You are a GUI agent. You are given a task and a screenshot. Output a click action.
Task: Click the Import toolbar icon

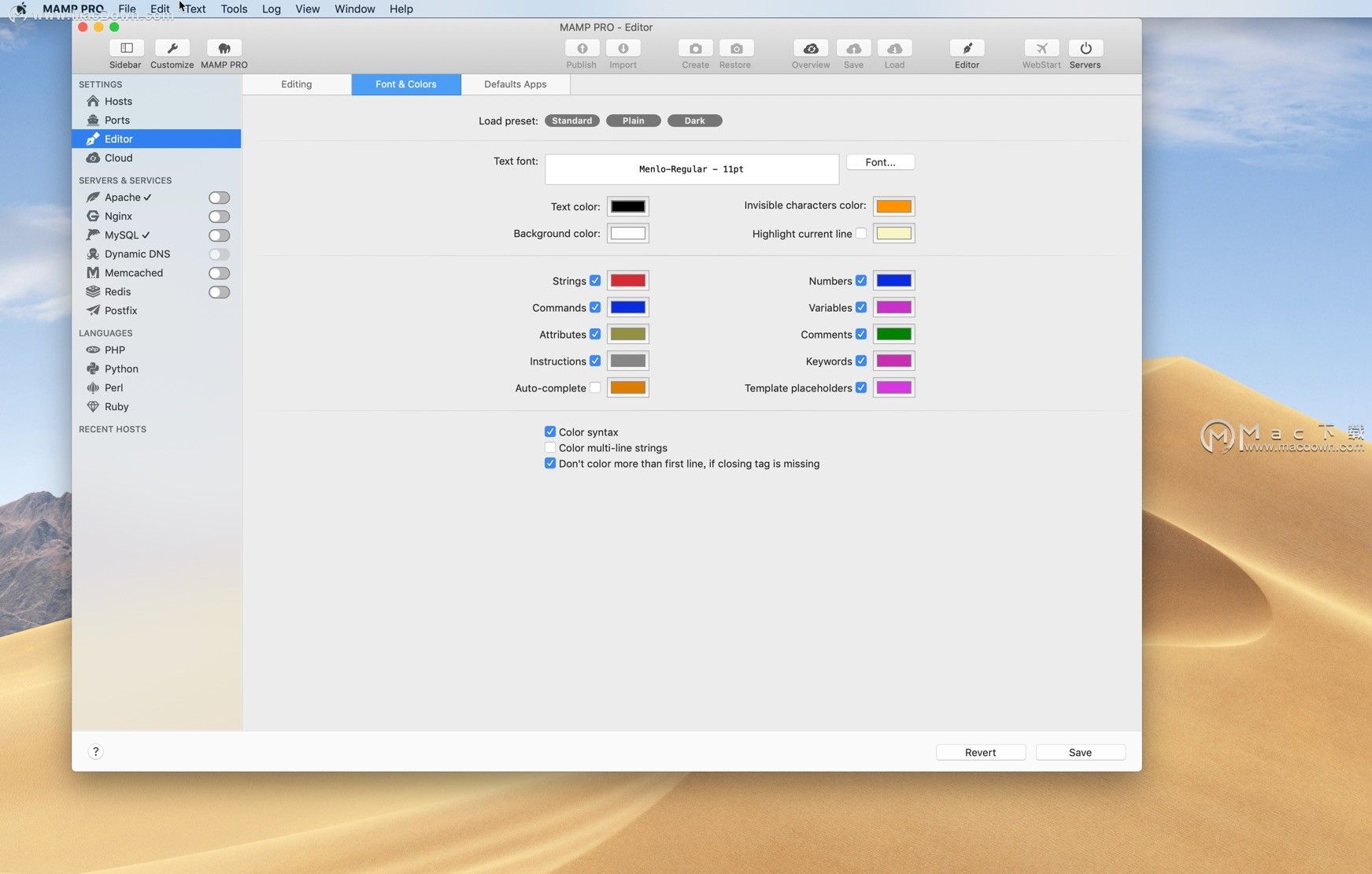click(x=623, y=48)
